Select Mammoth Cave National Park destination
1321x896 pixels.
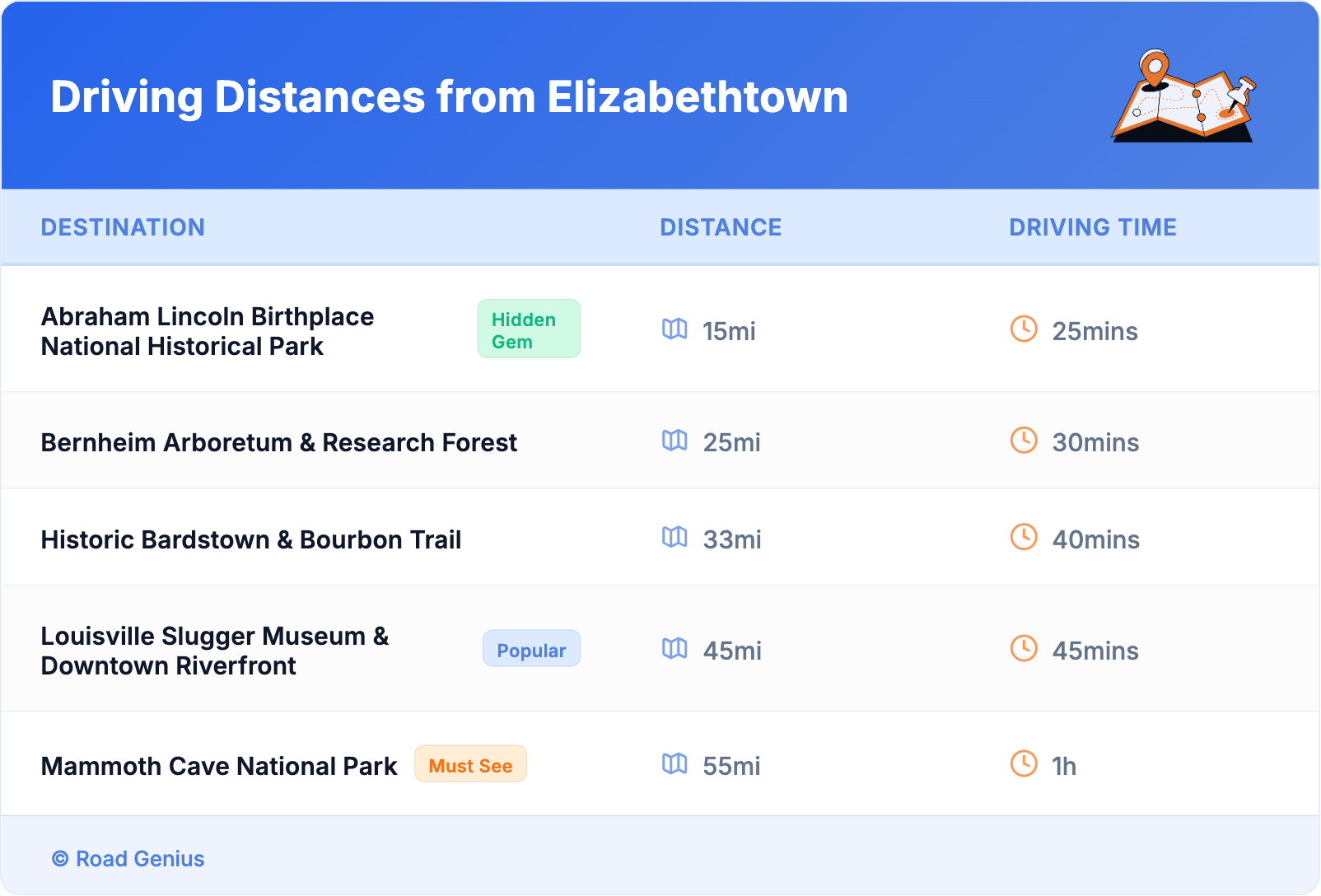point(219,766)
